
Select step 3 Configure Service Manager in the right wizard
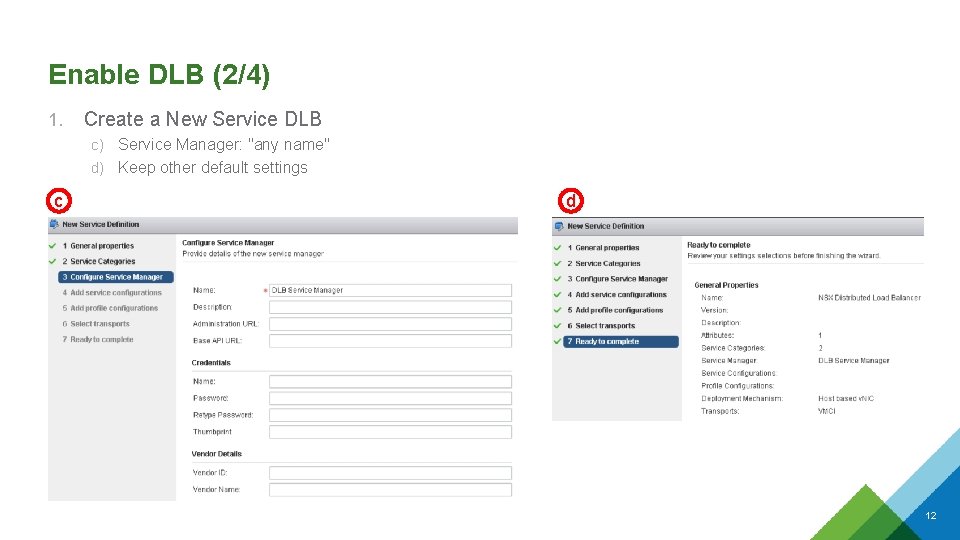[617, 279]
